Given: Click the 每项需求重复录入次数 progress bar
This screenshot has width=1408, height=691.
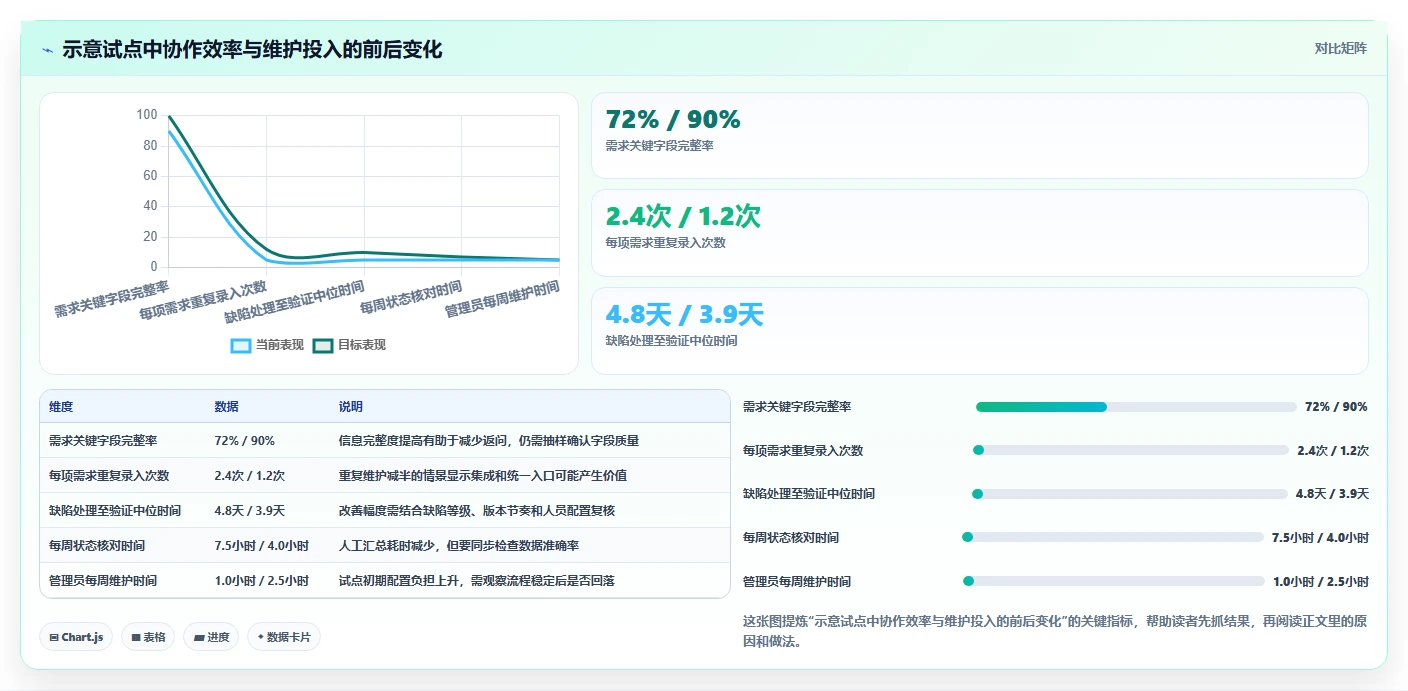Looking at the screenshot, I should 1131,450.
